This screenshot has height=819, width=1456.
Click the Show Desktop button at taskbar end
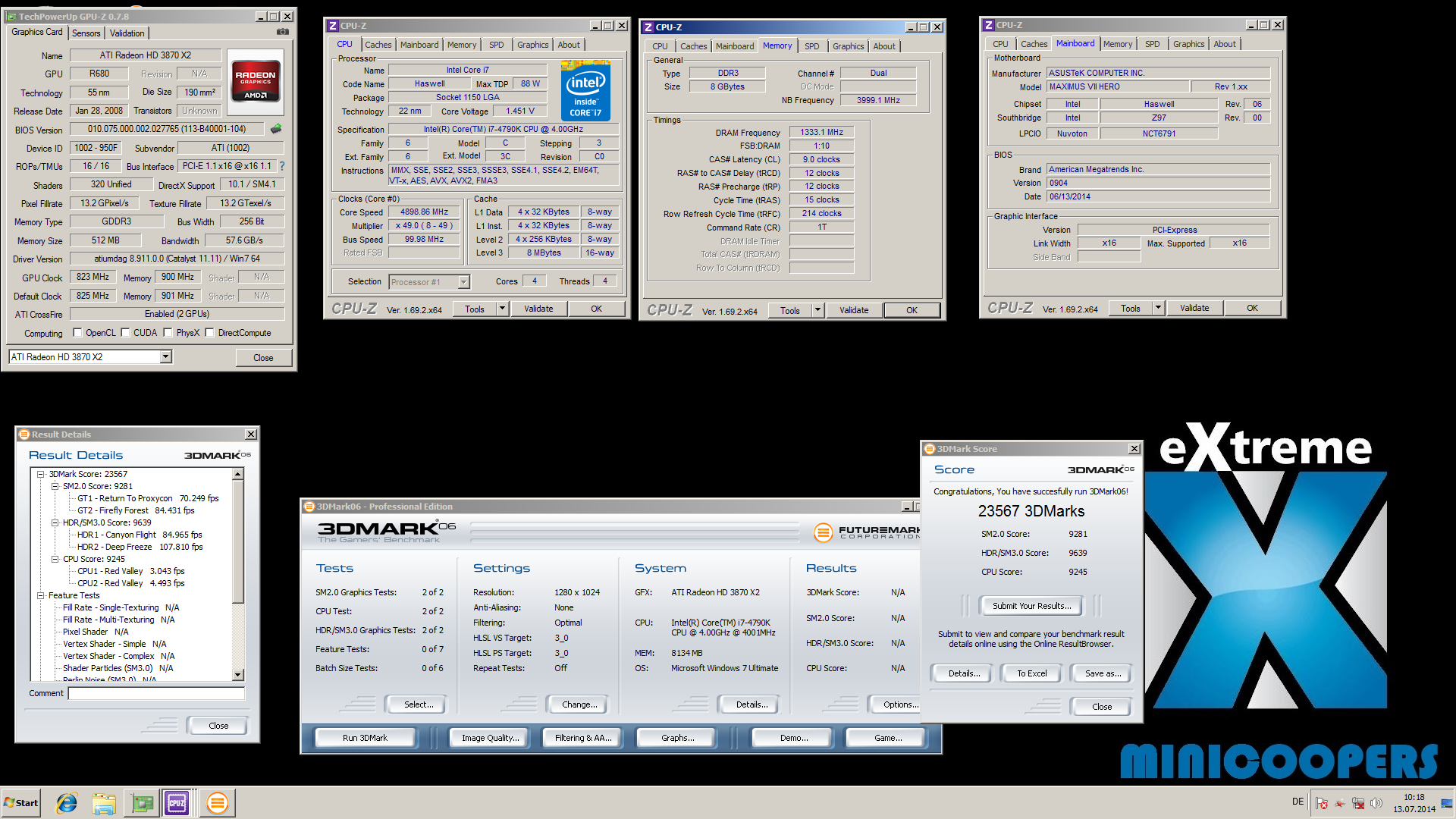click(x=1448, y=802)
